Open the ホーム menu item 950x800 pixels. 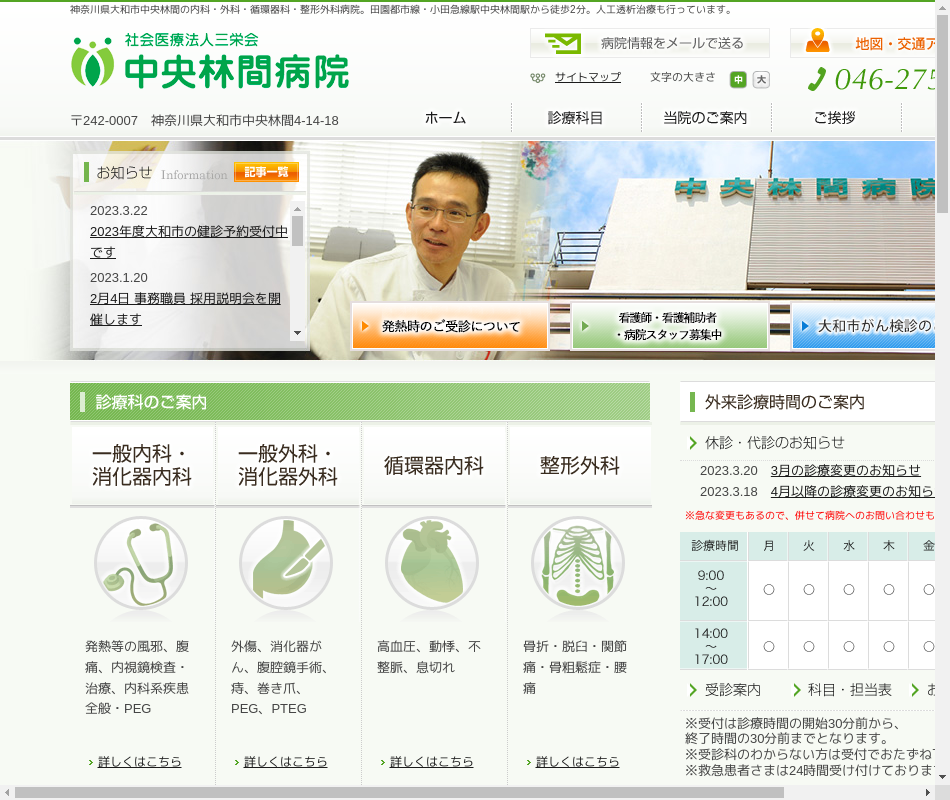(x=445, y=118)
